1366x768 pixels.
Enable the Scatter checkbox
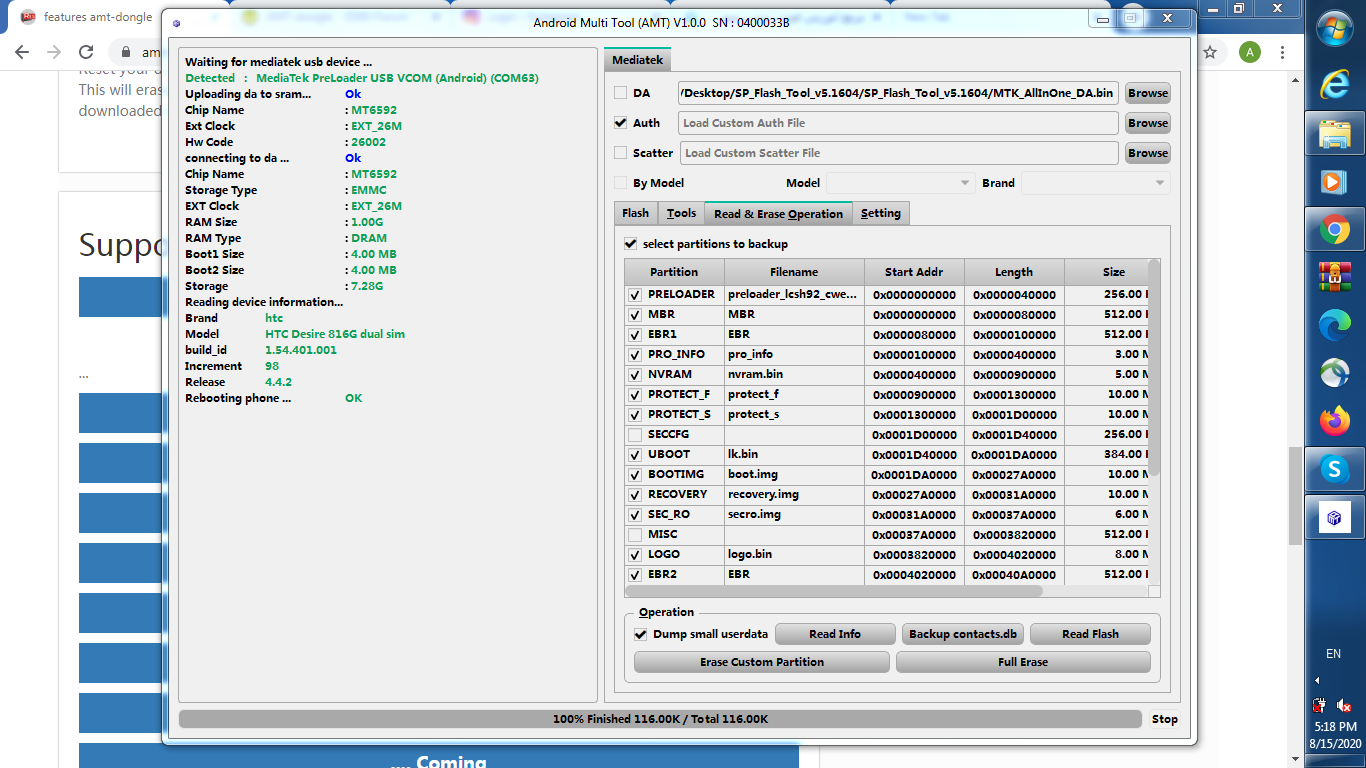(620, 153)
